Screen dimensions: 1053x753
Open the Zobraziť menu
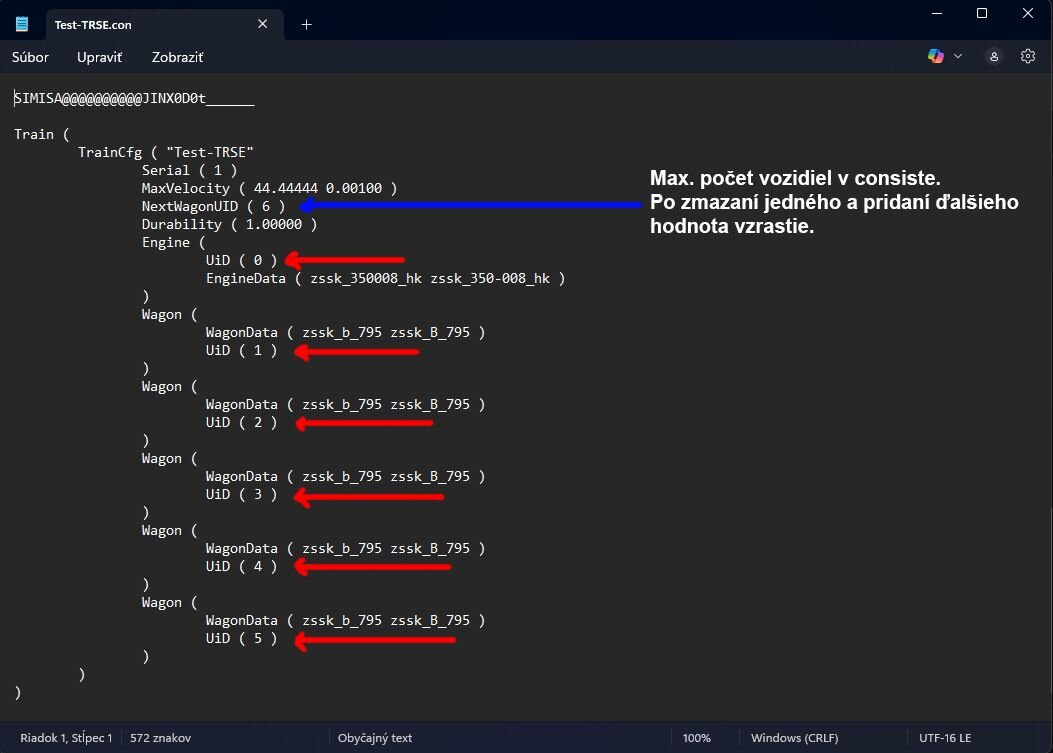(x=177, y=57)
